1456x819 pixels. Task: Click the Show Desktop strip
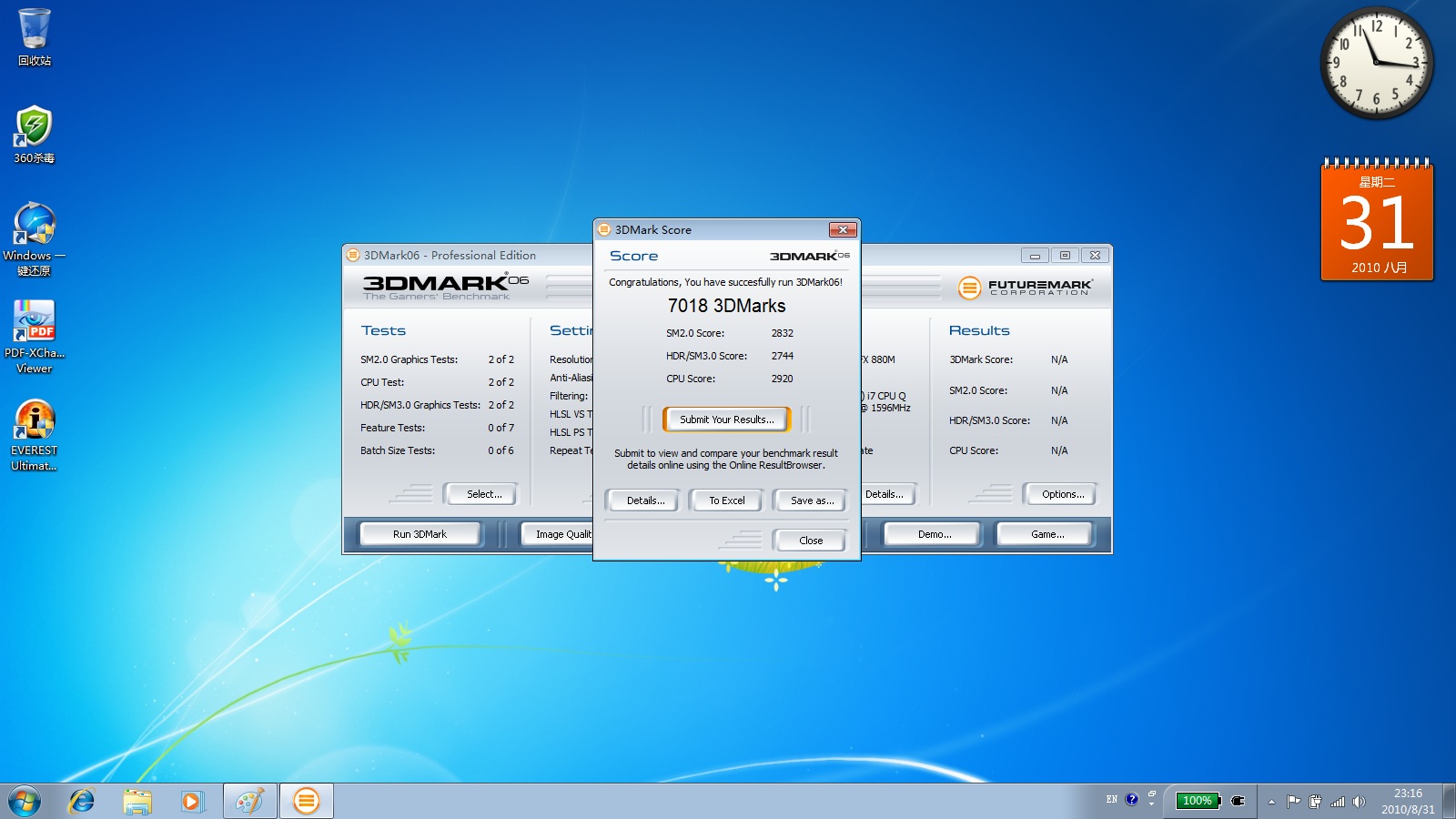click(x=1449, y=801)
